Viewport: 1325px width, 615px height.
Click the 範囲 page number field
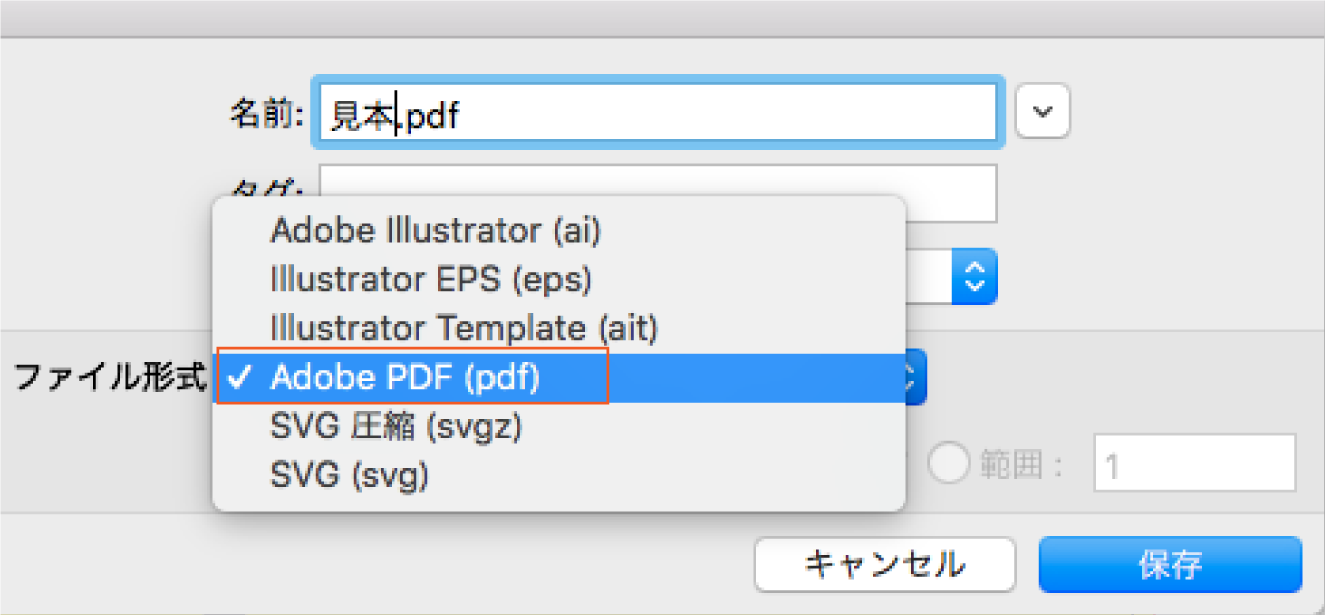pos(1195,463)
